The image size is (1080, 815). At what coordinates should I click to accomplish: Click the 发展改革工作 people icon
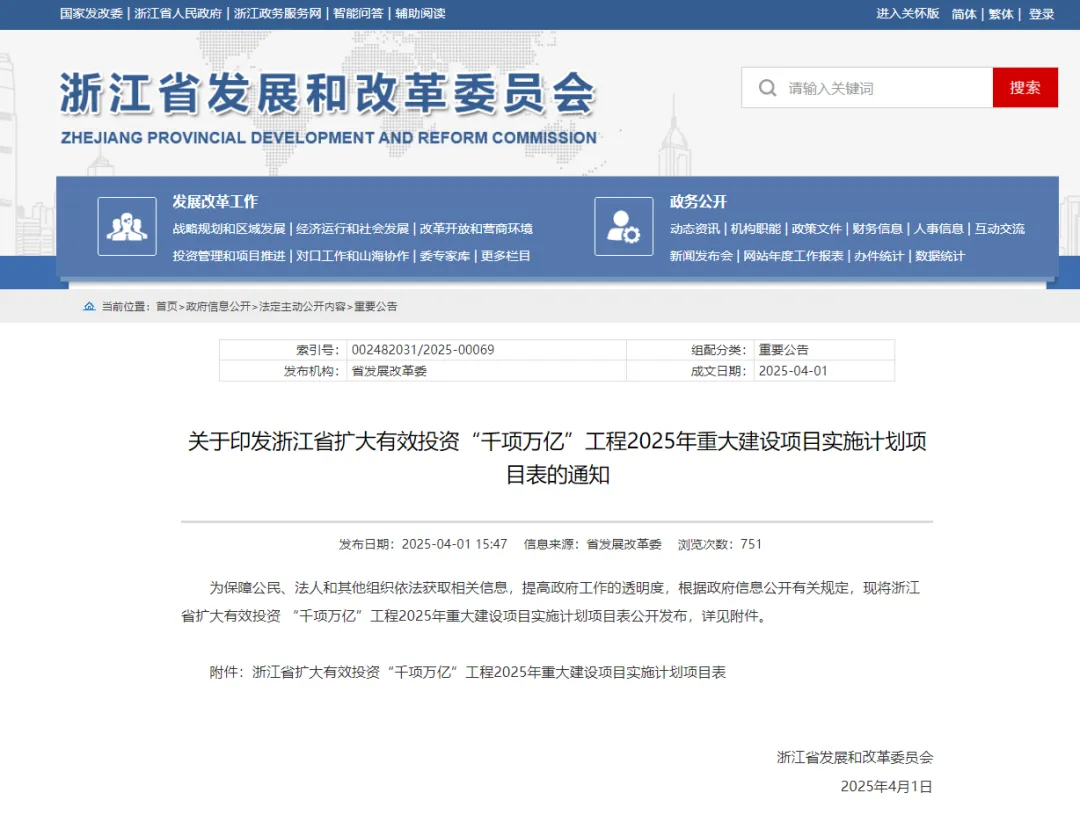[x=127, y=226]
